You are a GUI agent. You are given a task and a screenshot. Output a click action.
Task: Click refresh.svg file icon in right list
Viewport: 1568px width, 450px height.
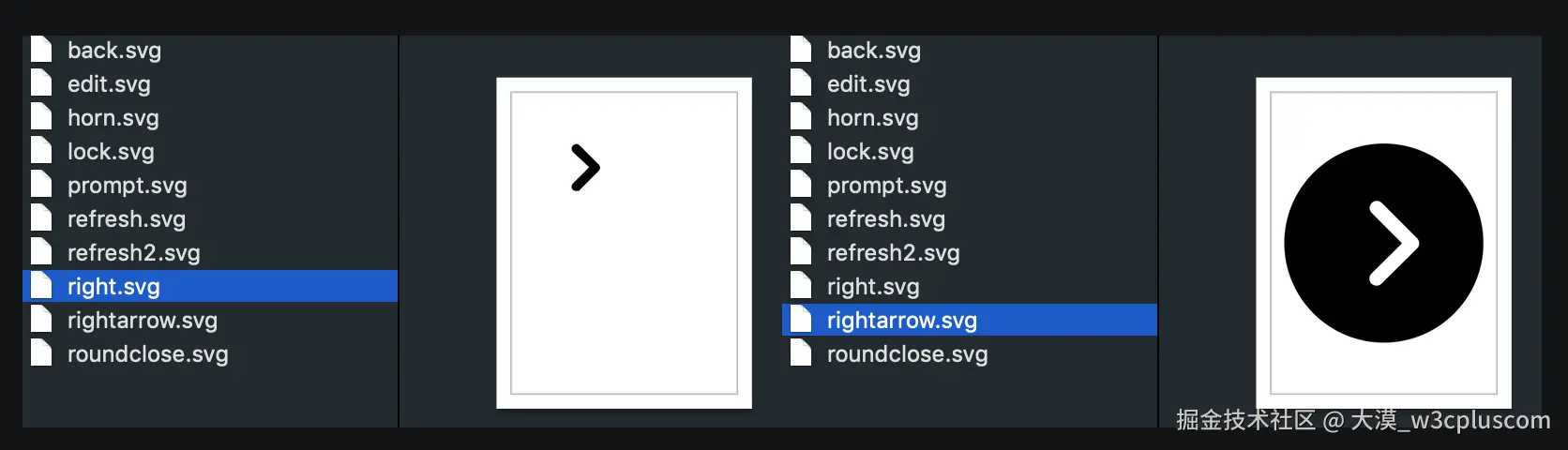coord(801,218)
